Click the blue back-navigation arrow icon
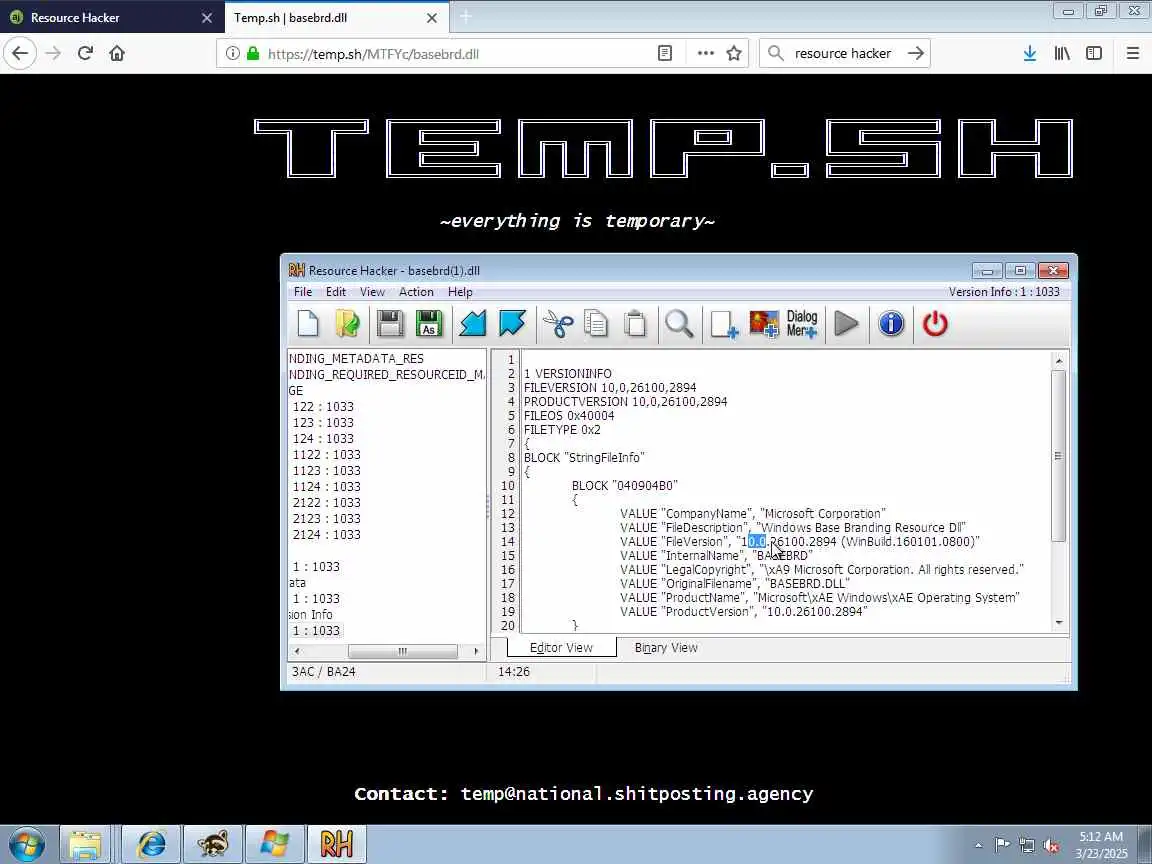 [x=472, y=324]
